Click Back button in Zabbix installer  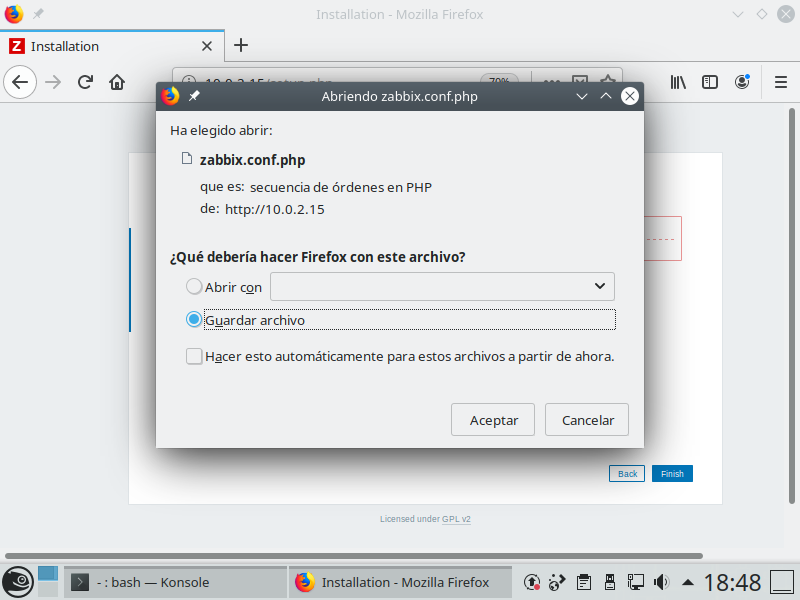click(627, 473)
